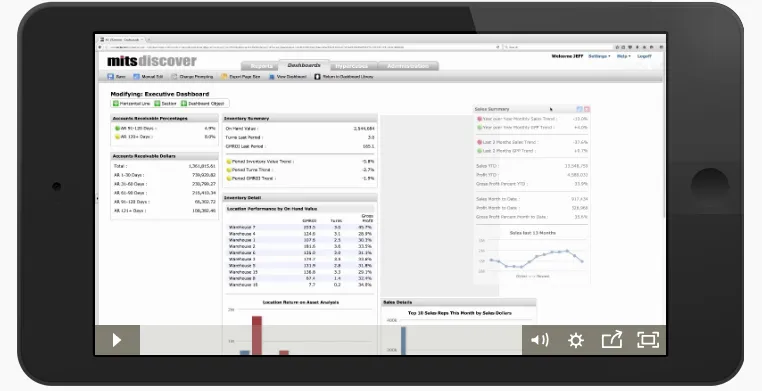The height and width of the screenshot is (391, 762).
Task: Click Change Prompting in the toolbar
Action: 192,77
